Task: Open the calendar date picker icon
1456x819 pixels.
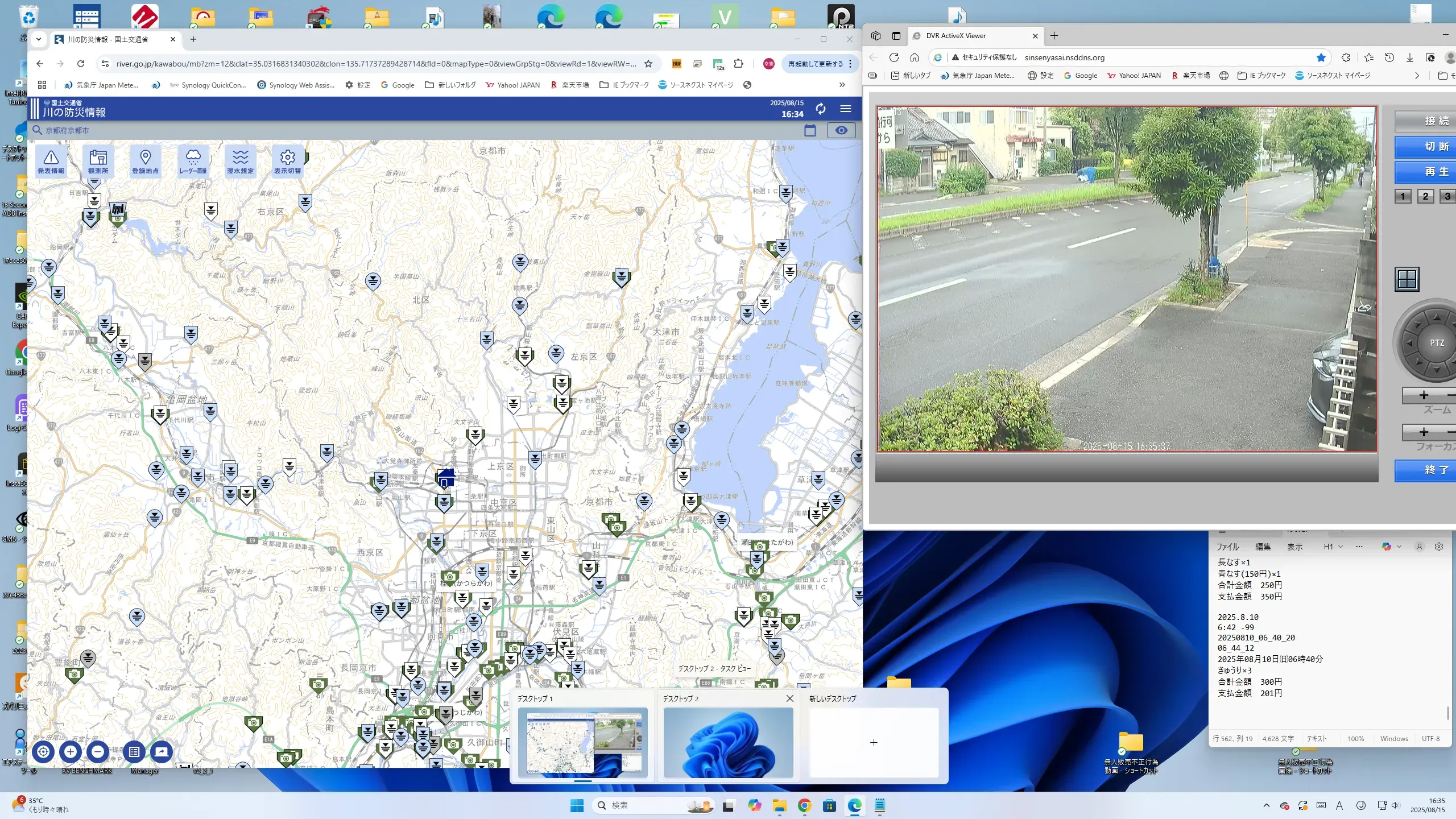Action: click(810, 130)
